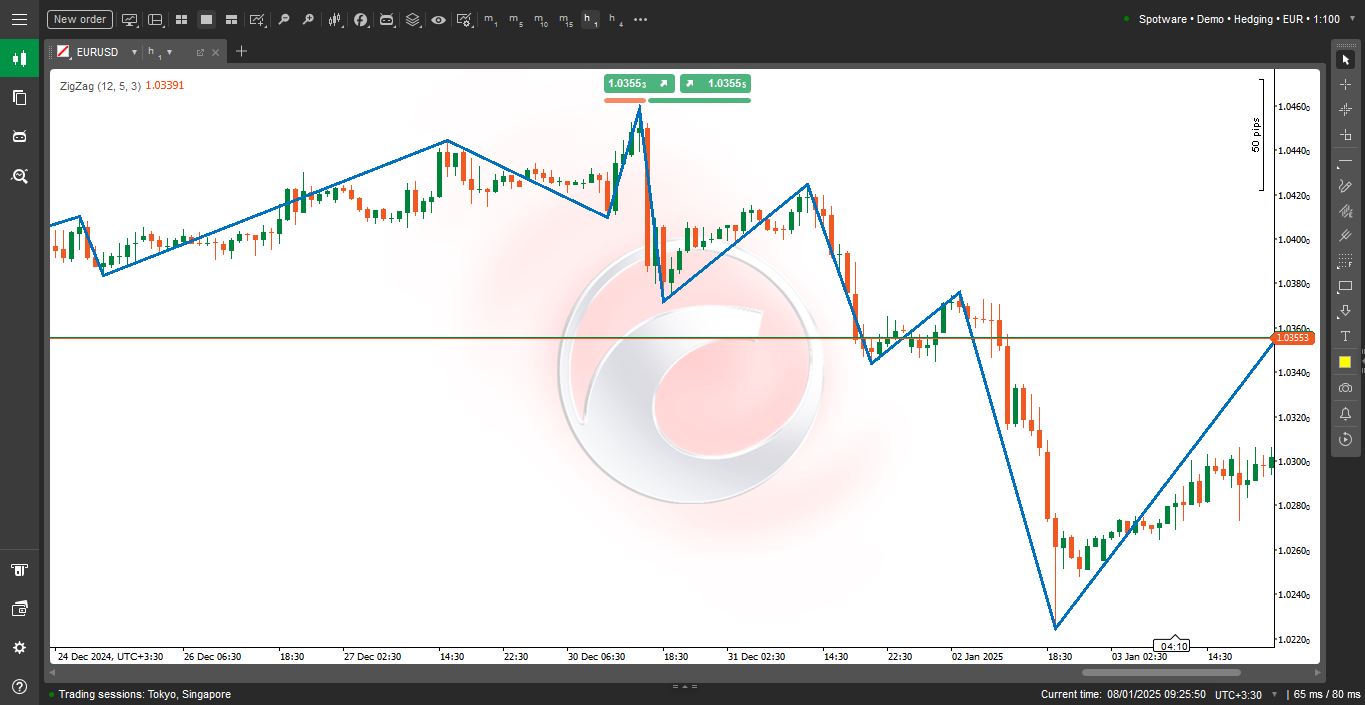The height and width of the screenshot is (705, 1365).
Task: Take a chart snapshot with camera
Action: click(1345, 388)
